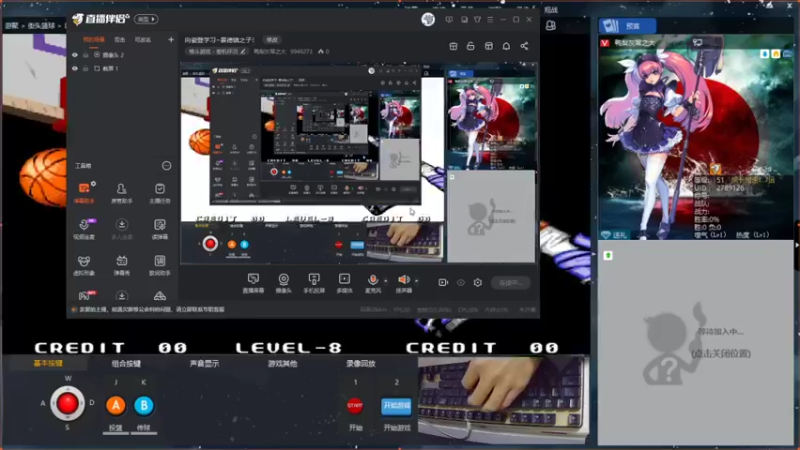Click the 截屏 1 source row name
The height and width of the screenshot is (450, 800).
click(x=110, y=68)
